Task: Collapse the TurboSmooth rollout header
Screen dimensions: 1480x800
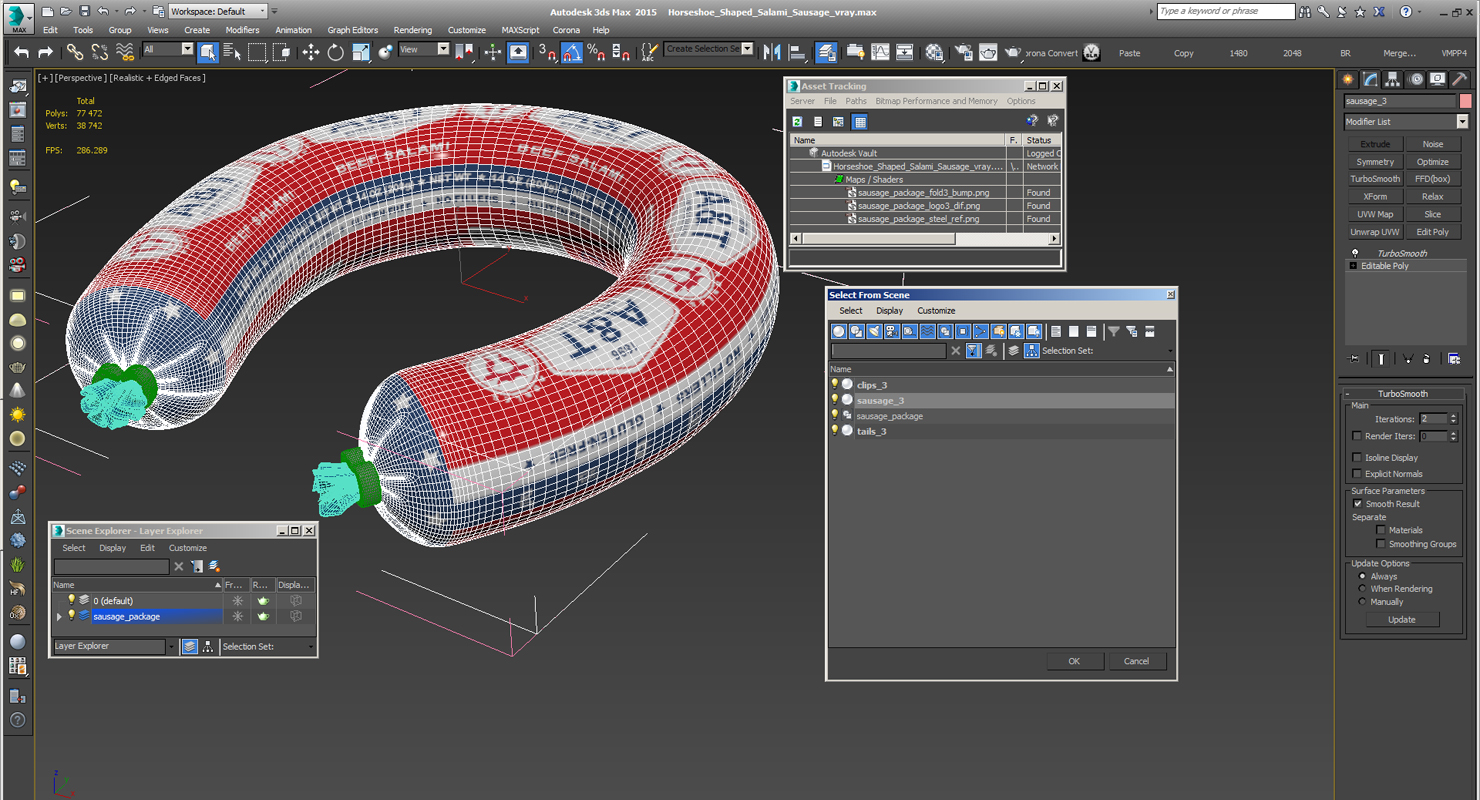Action: 1405,394
